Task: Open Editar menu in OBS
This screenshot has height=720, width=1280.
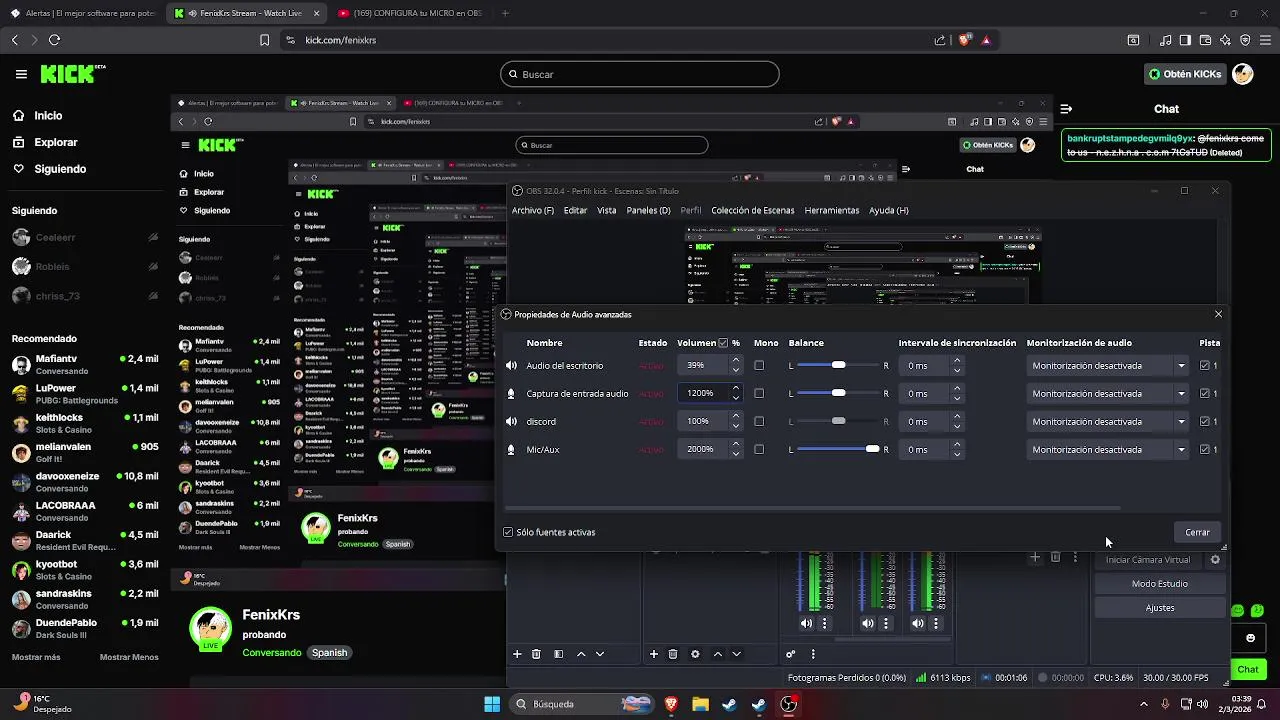Action: (x=575, y=210)
